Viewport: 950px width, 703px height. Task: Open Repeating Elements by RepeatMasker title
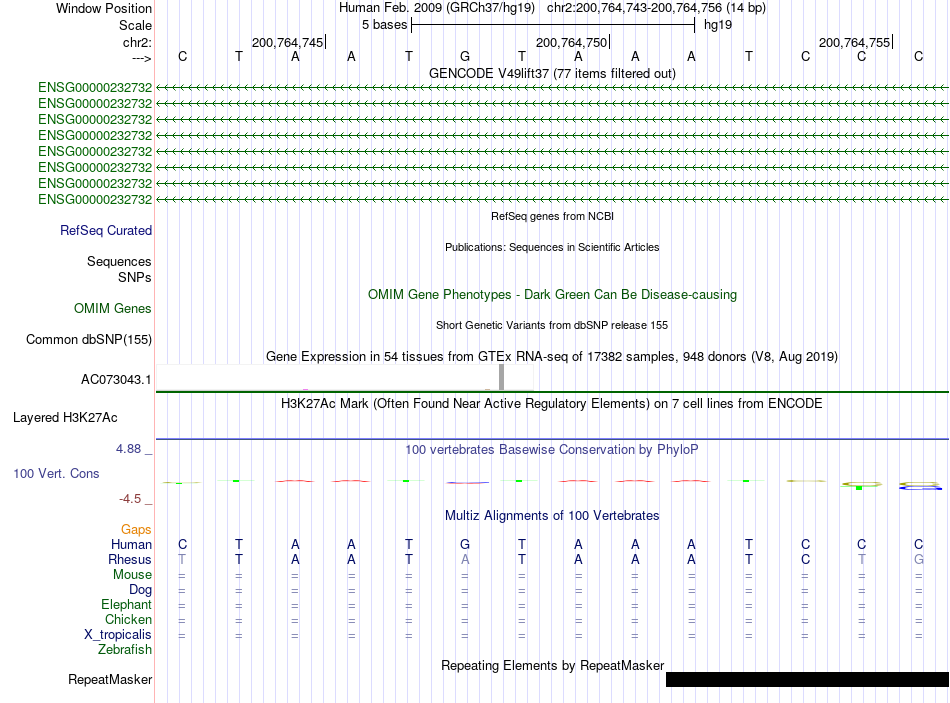(552, 665)
